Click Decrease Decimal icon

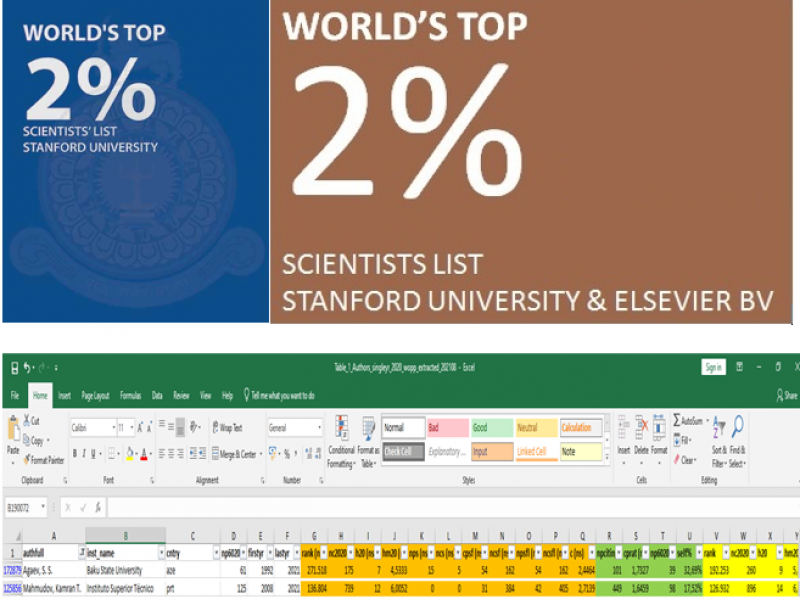[318, 454]
